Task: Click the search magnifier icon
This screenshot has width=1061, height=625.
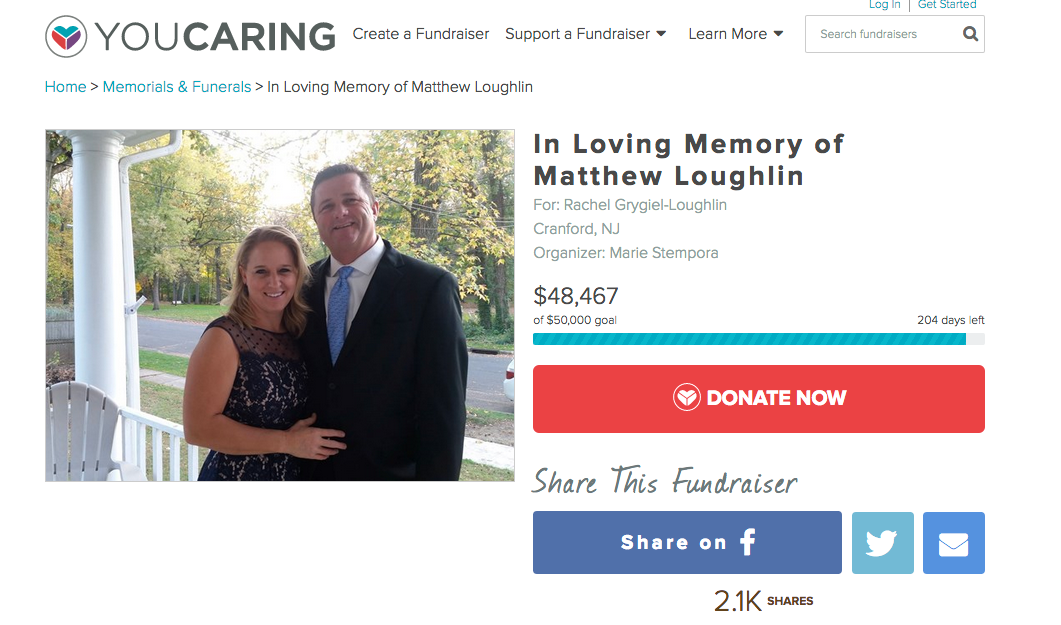Action: [x=970, y=34]
